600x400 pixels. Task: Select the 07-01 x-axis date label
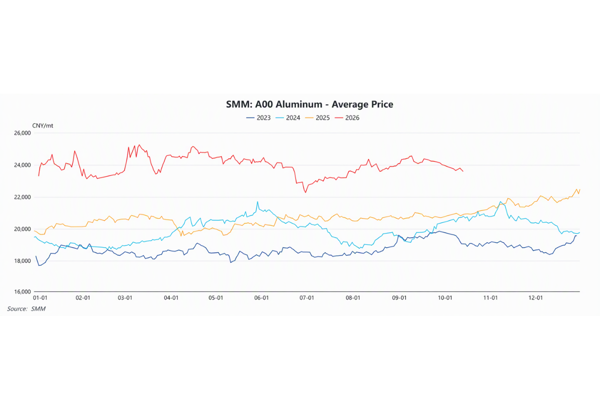pos(307,298)
